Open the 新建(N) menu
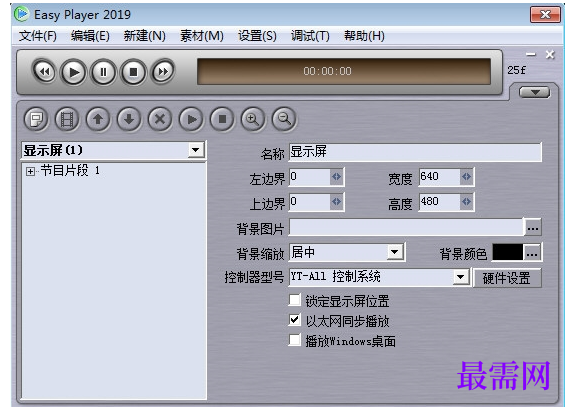This screenshot has width=569, height=407. pyautogui.click(x=144, y=36)
